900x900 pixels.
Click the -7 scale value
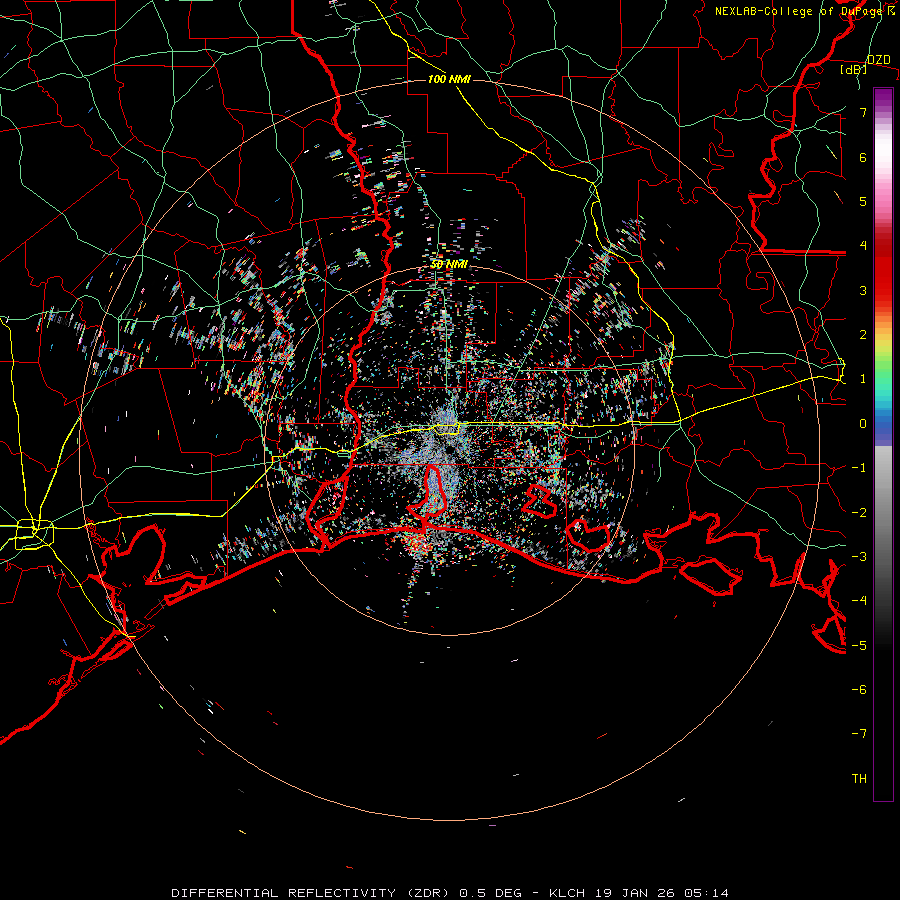(x=859, y=734)
